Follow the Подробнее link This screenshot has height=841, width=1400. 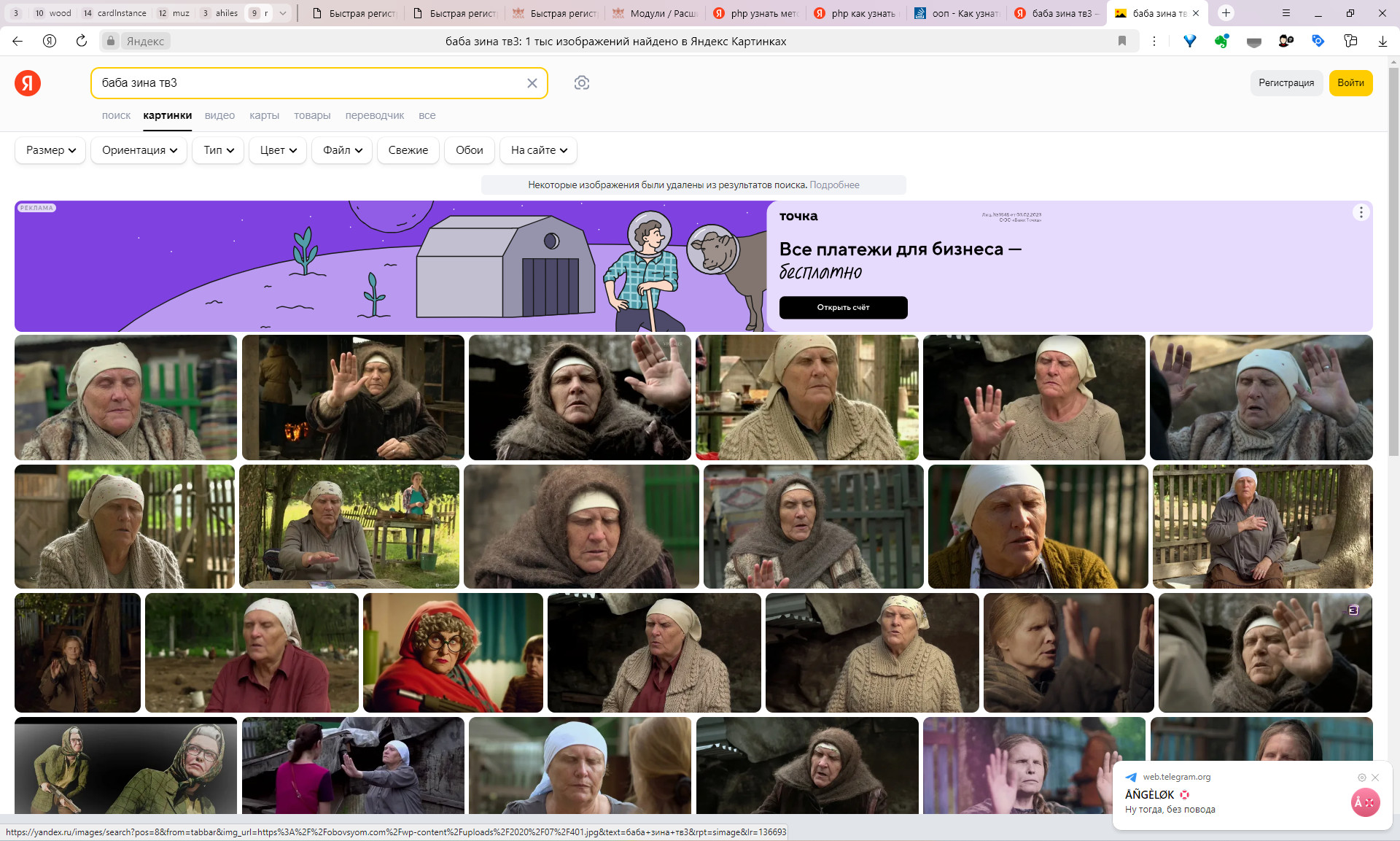834,185
